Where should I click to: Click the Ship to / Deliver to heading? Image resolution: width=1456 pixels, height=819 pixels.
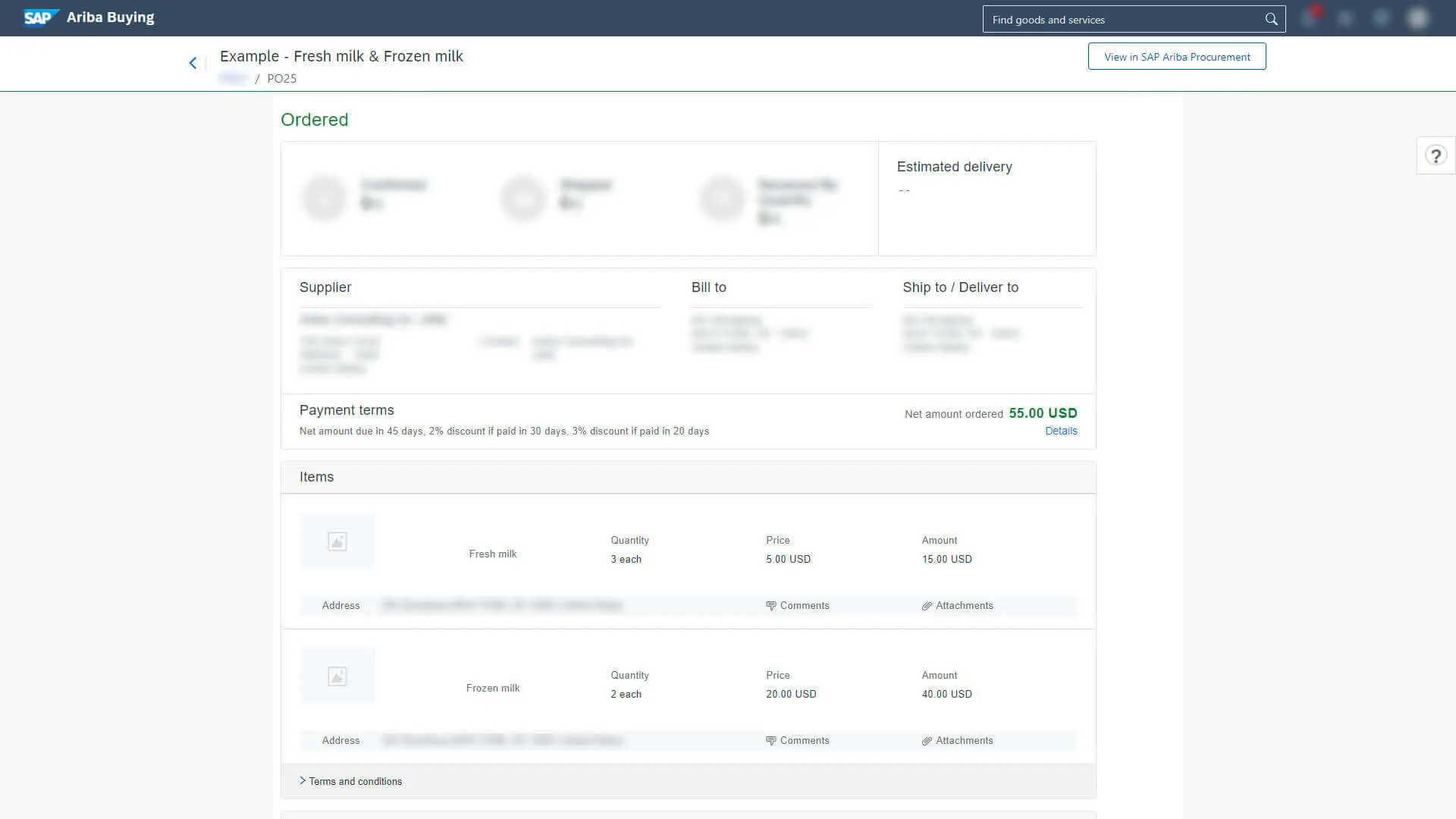click(x=960, y=287)
